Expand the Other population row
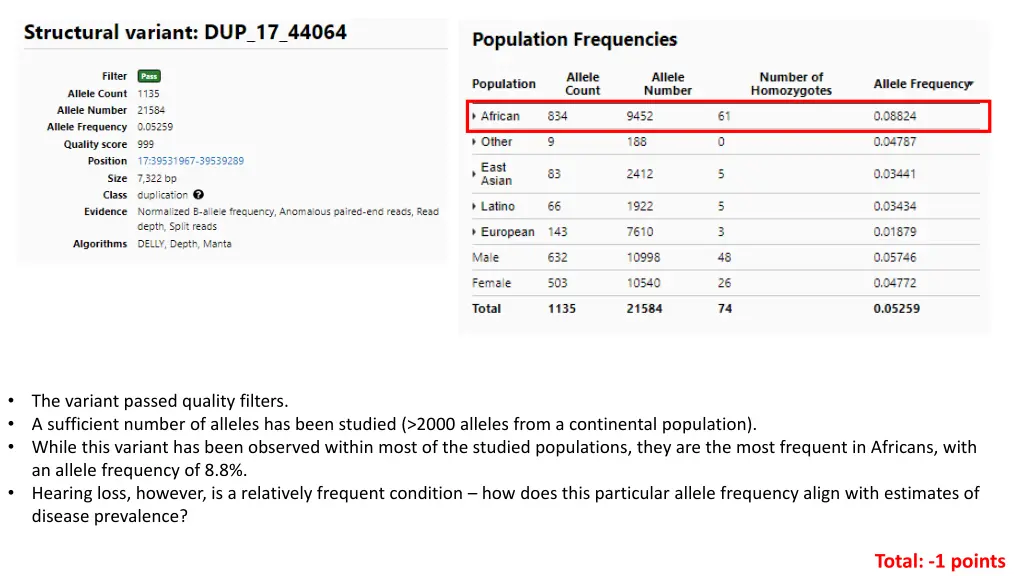The width and height of the screenshot is (1024, 576). pyautogui.click(x=474, y=142)
